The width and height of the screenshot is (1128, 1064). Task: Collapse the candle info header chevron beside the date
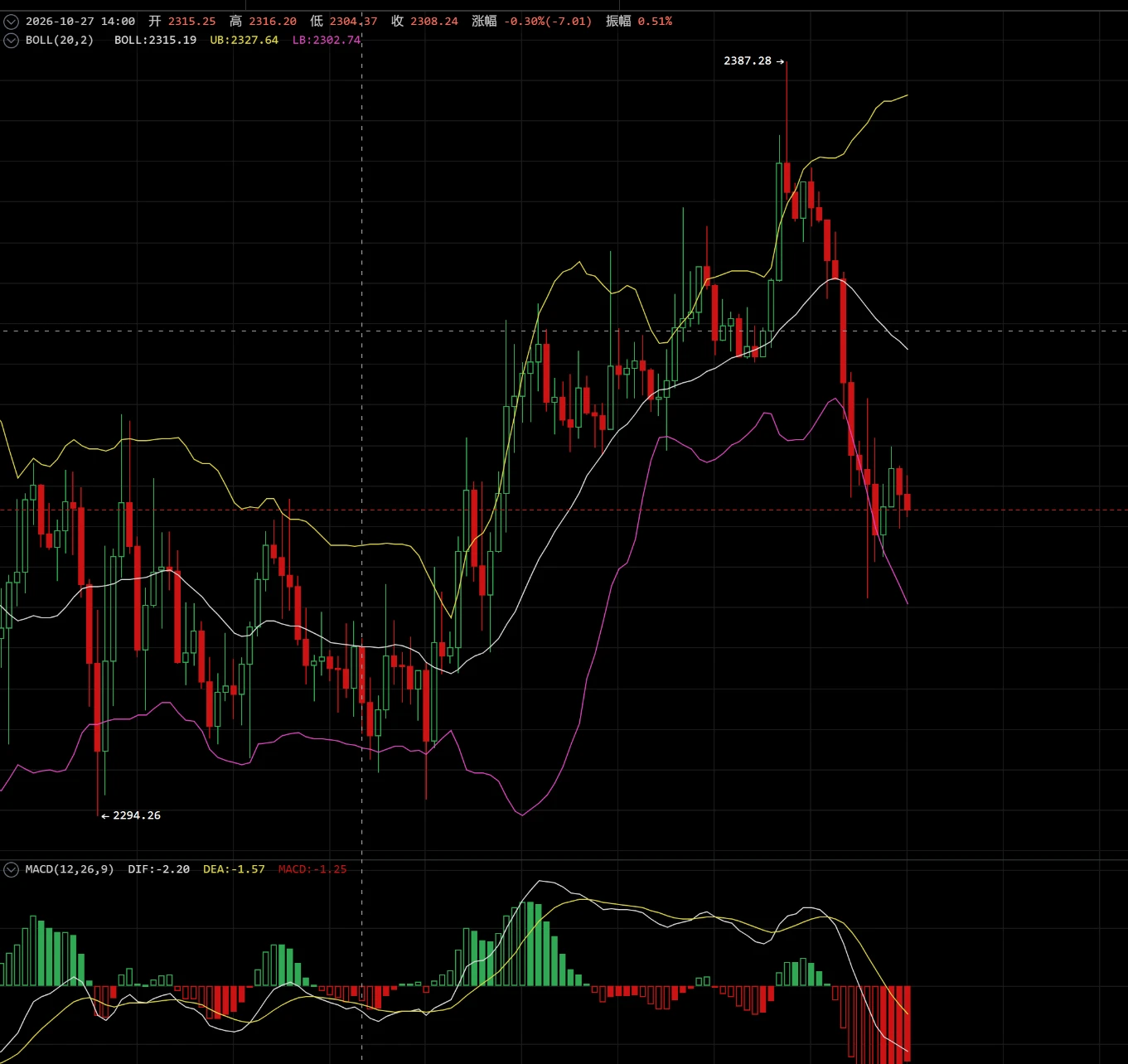pyautogui.click(x=11, y=22)
